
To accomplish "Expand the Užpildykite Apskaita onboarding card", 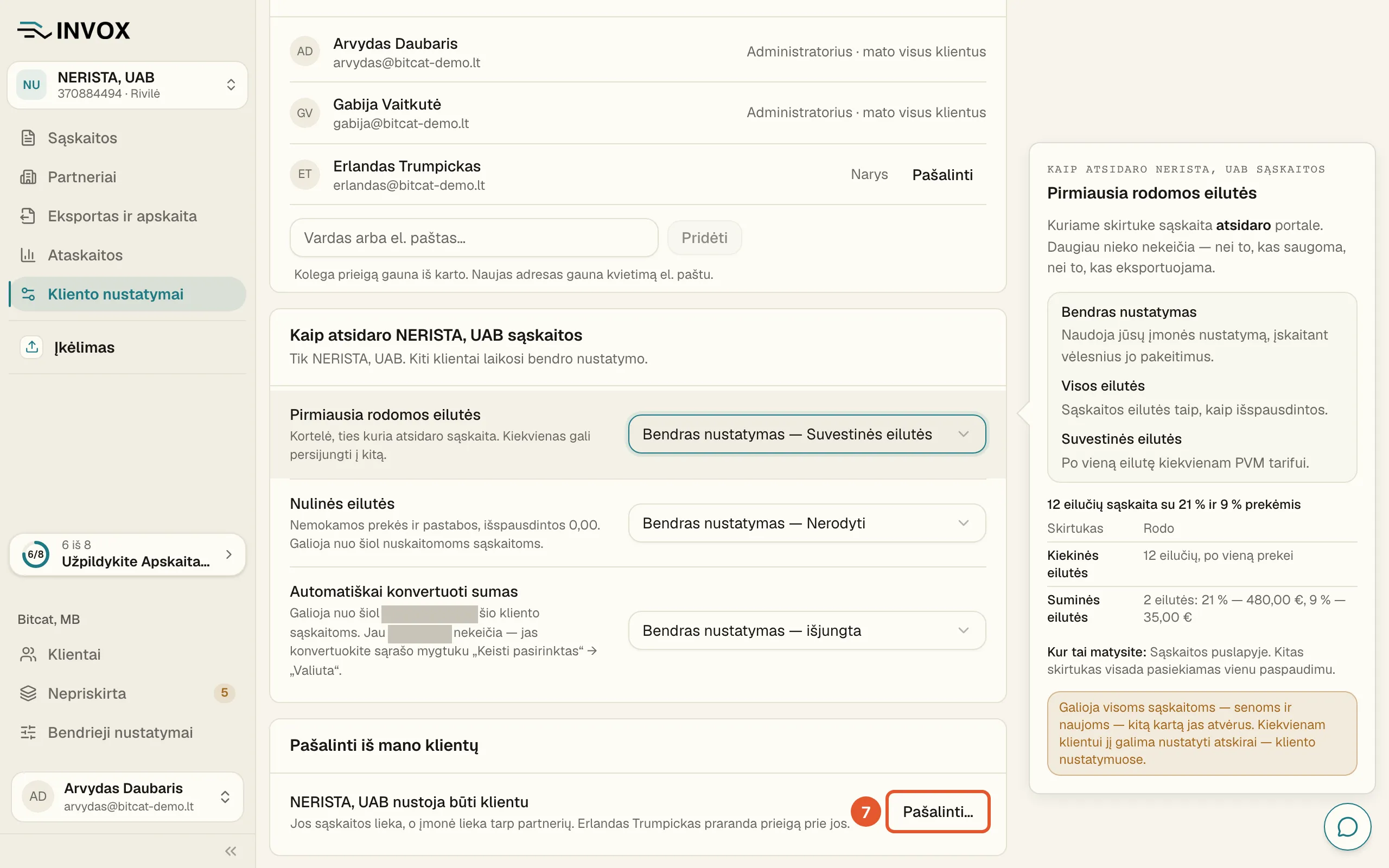I will [128, 554].
